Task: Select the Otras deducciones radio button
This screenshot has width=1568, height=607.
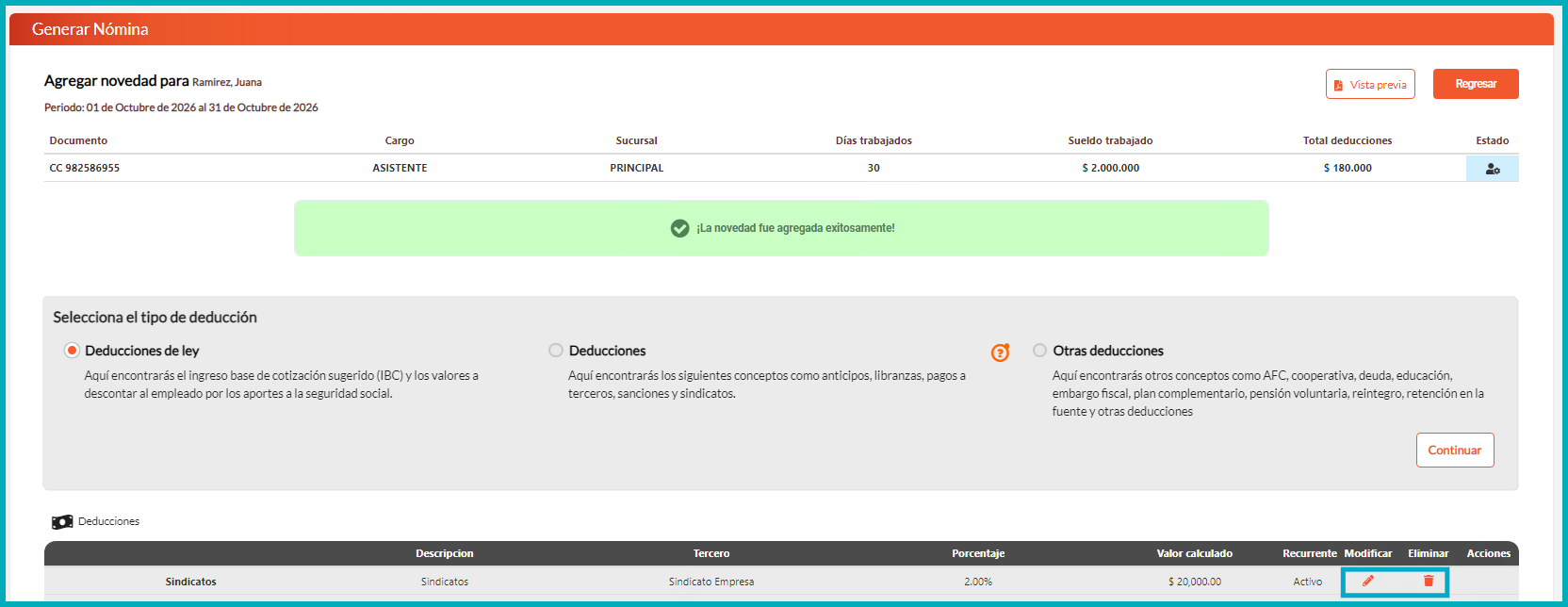Action: coord(1039,351)
